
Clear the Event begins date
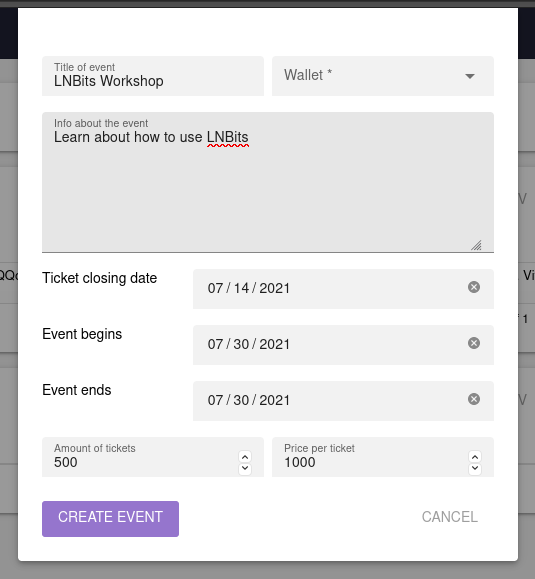(474, 343)
